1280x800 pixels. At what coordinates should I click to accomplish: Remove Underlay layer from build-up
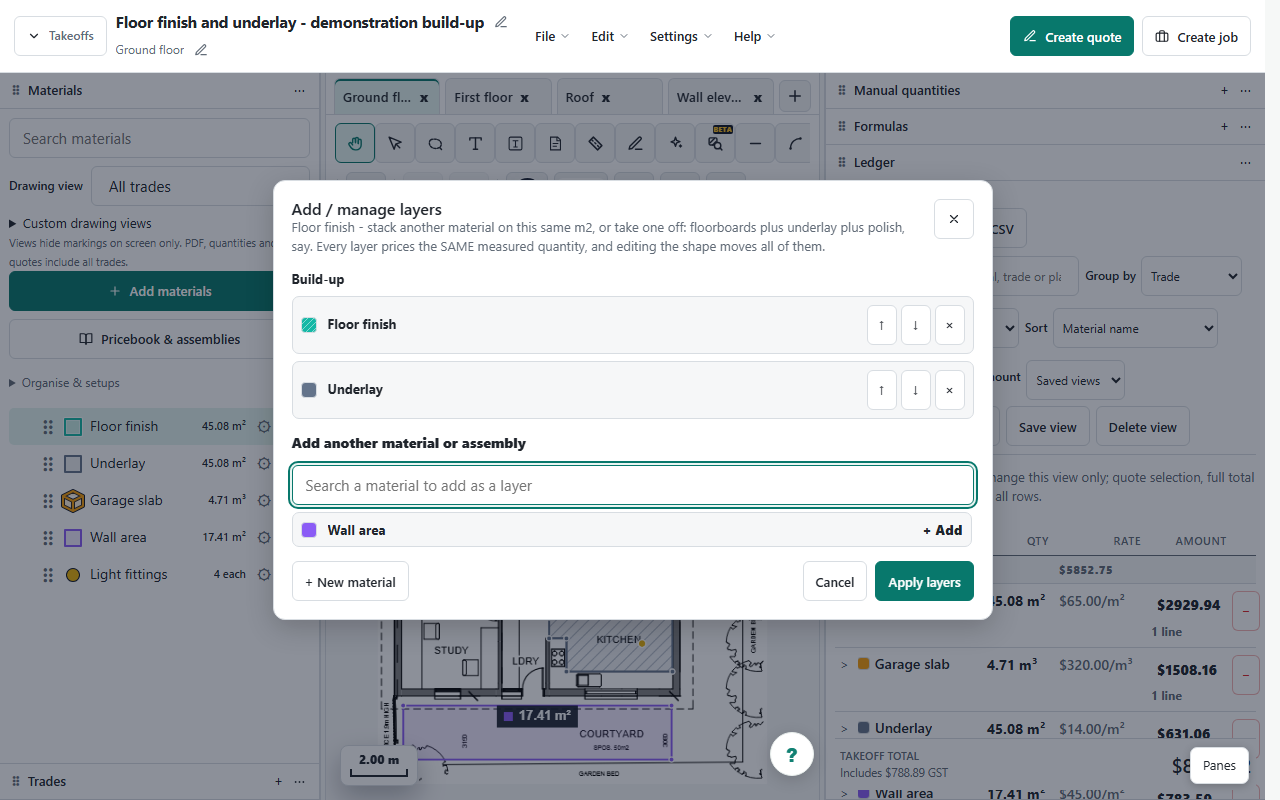pyautogui.click(x=949, y=390)
